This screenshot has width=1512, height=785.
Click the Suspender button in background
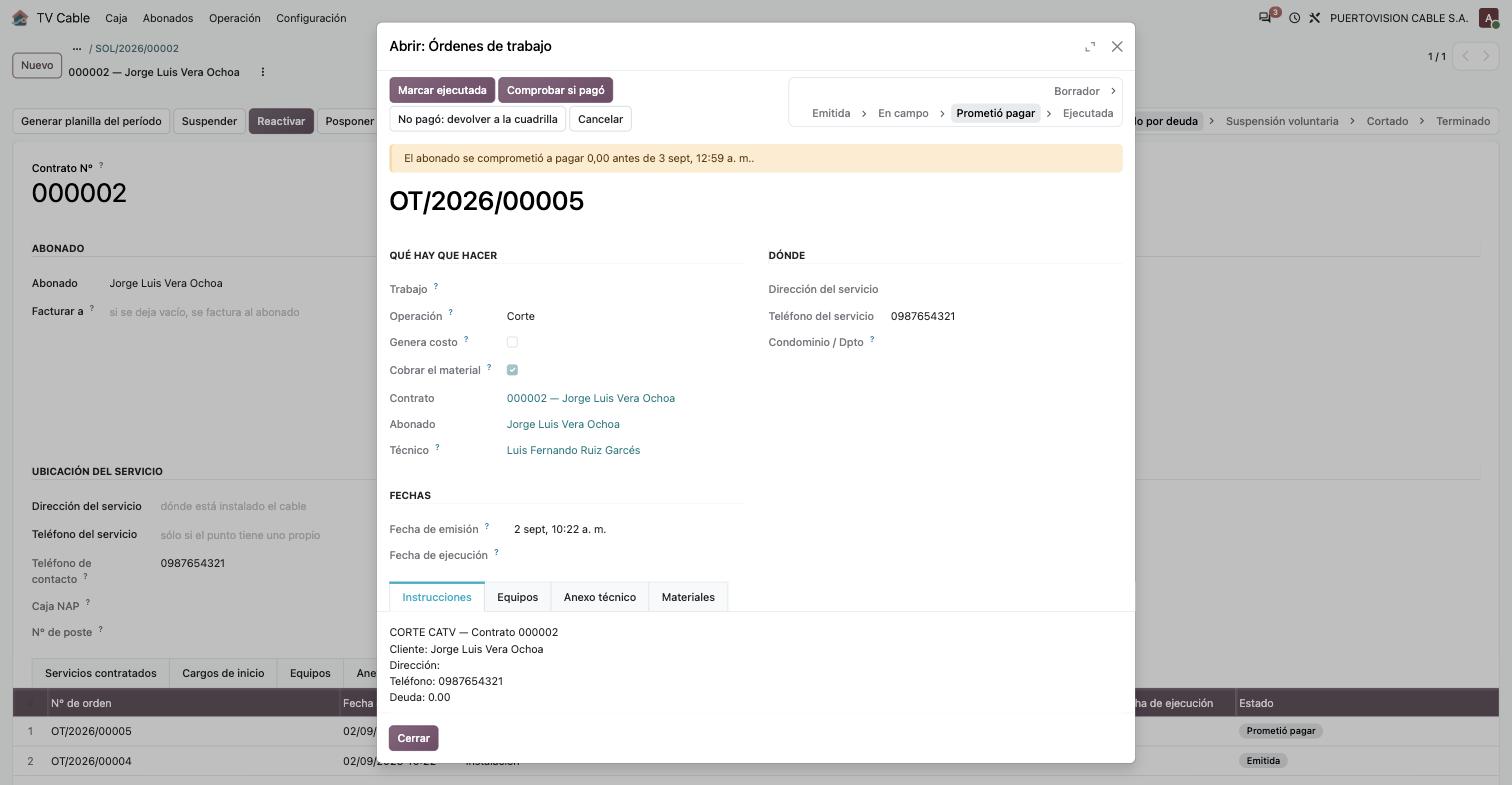(x=209, y=121)
